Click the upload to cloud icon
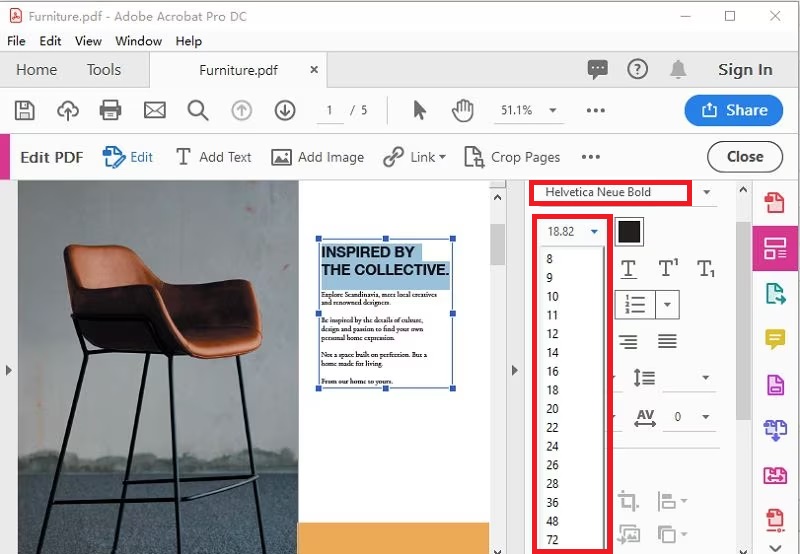This screenshot has height=554, width=800. pos(68,110)
